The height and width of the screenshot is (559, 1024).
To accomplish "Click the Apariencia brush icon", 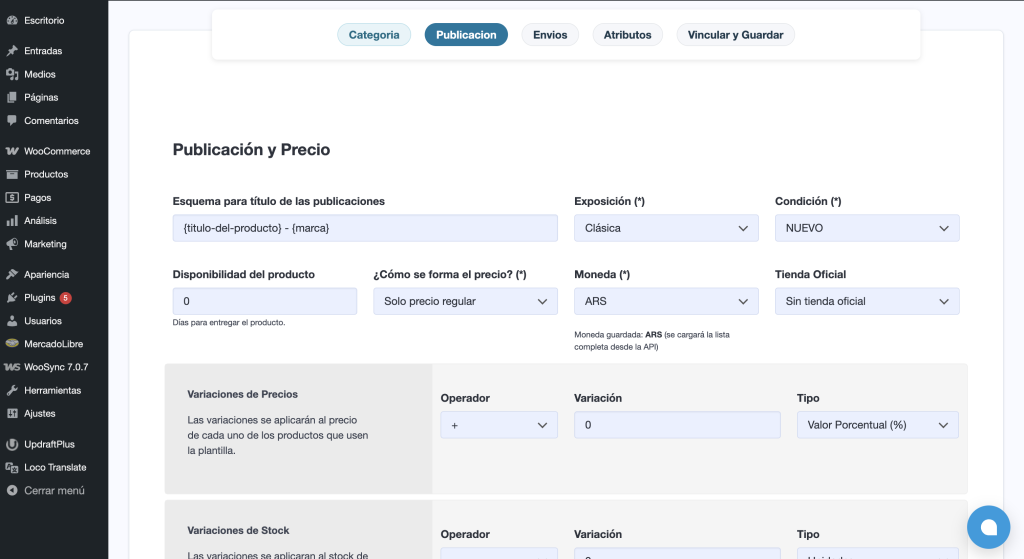I will coord(12,274).
